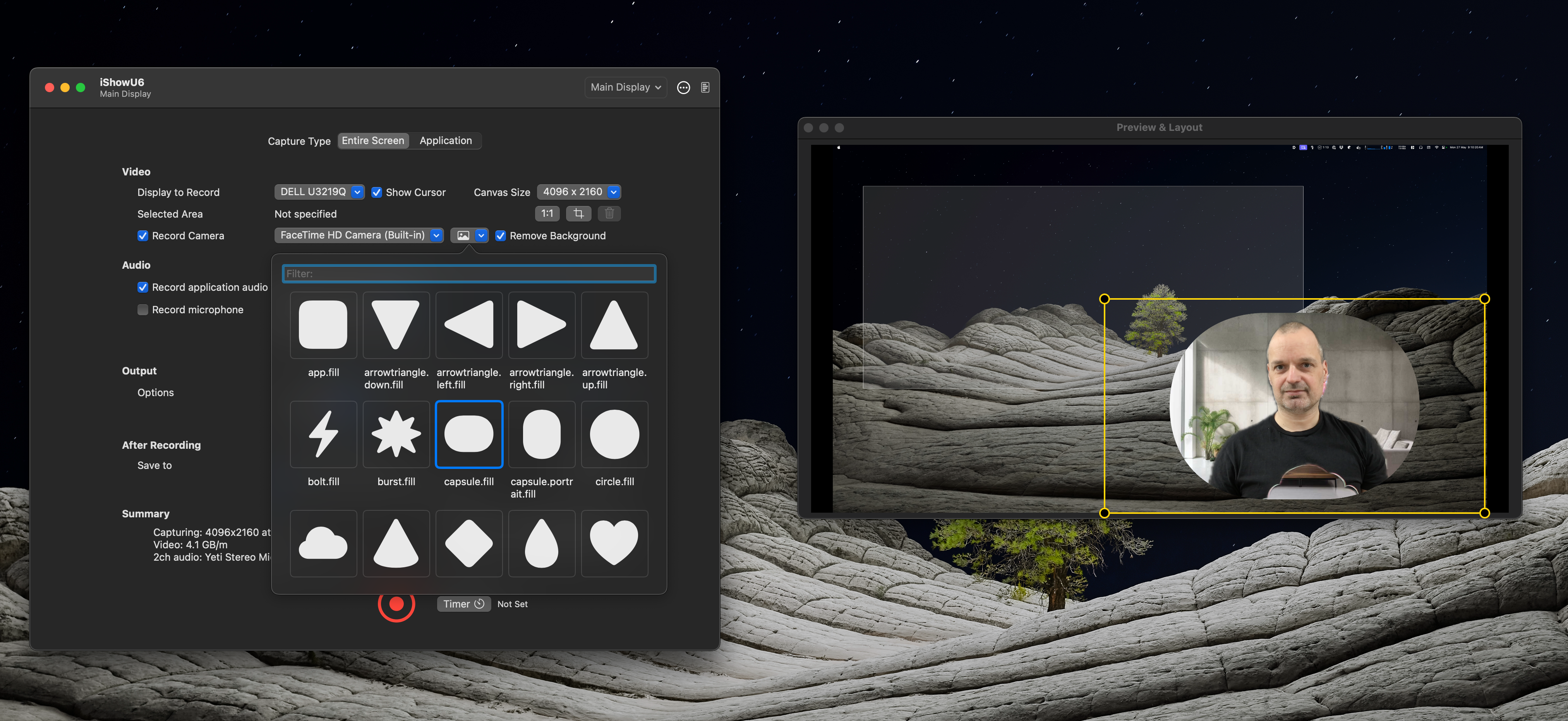Click the camera preview in Preview & Layout
Image resolution: width=1568 pixels, height=721 pixels.
pyautogui.click(x=1294, y=406)
